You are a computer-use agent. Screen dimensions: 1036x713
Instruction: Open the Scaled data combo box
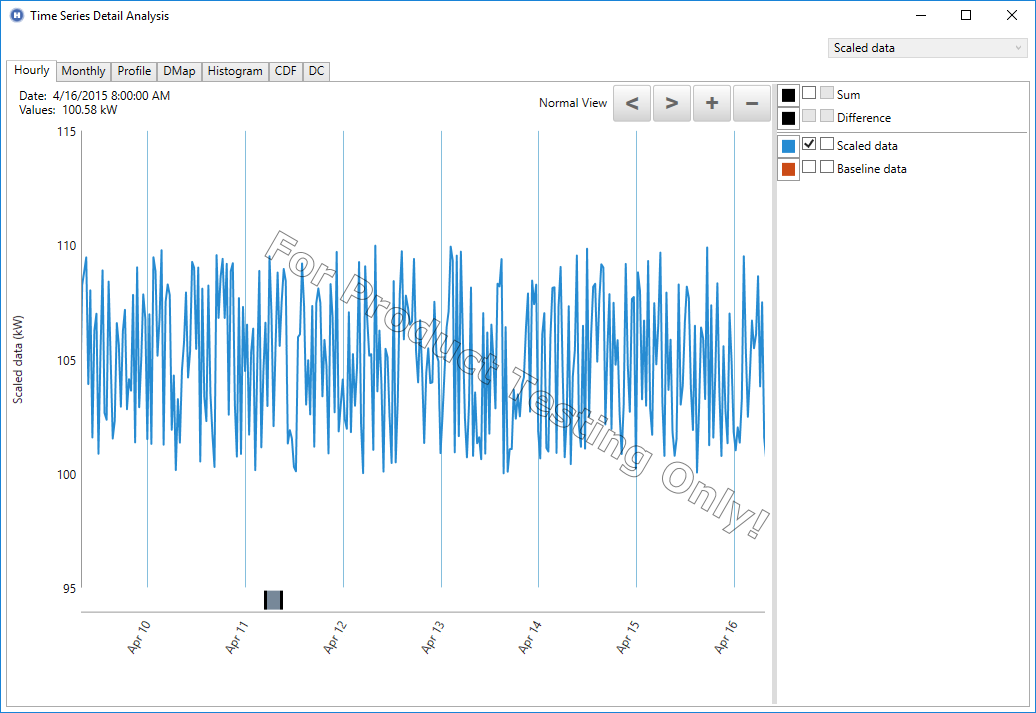[926, 47]
